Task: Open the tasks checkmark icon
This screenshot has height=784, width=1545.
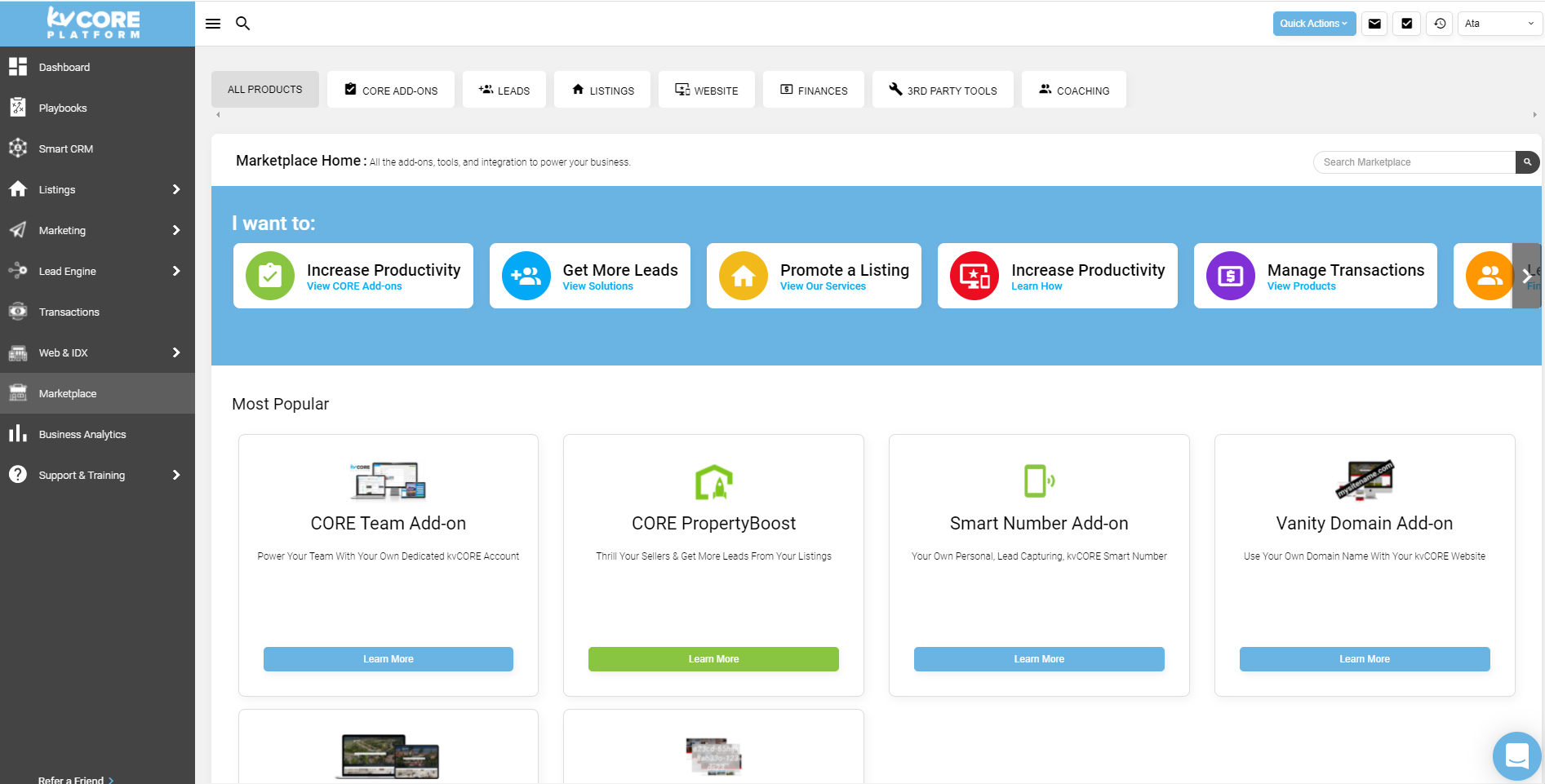Action: (1407, 24)
